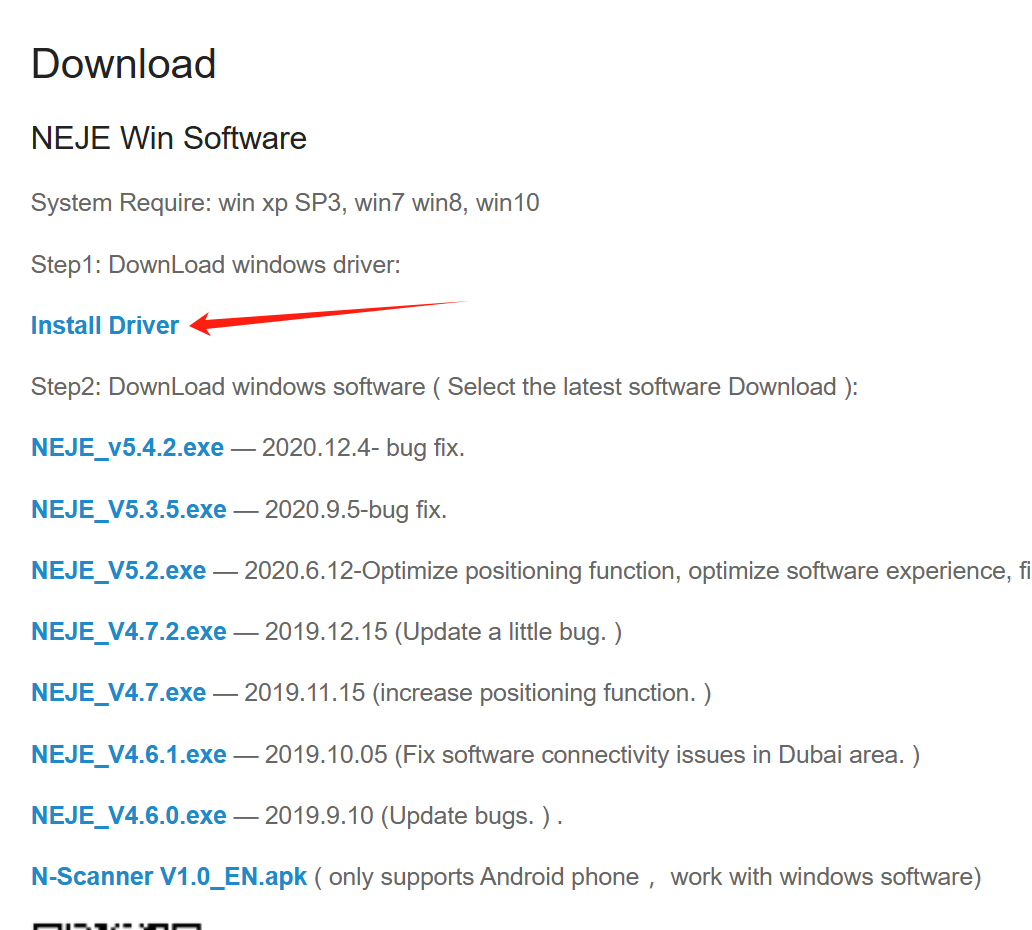The height and width of the screenshot is (930, 1032).
Task: Download NEJE_V5.2.exe
Action: point(118,571)
